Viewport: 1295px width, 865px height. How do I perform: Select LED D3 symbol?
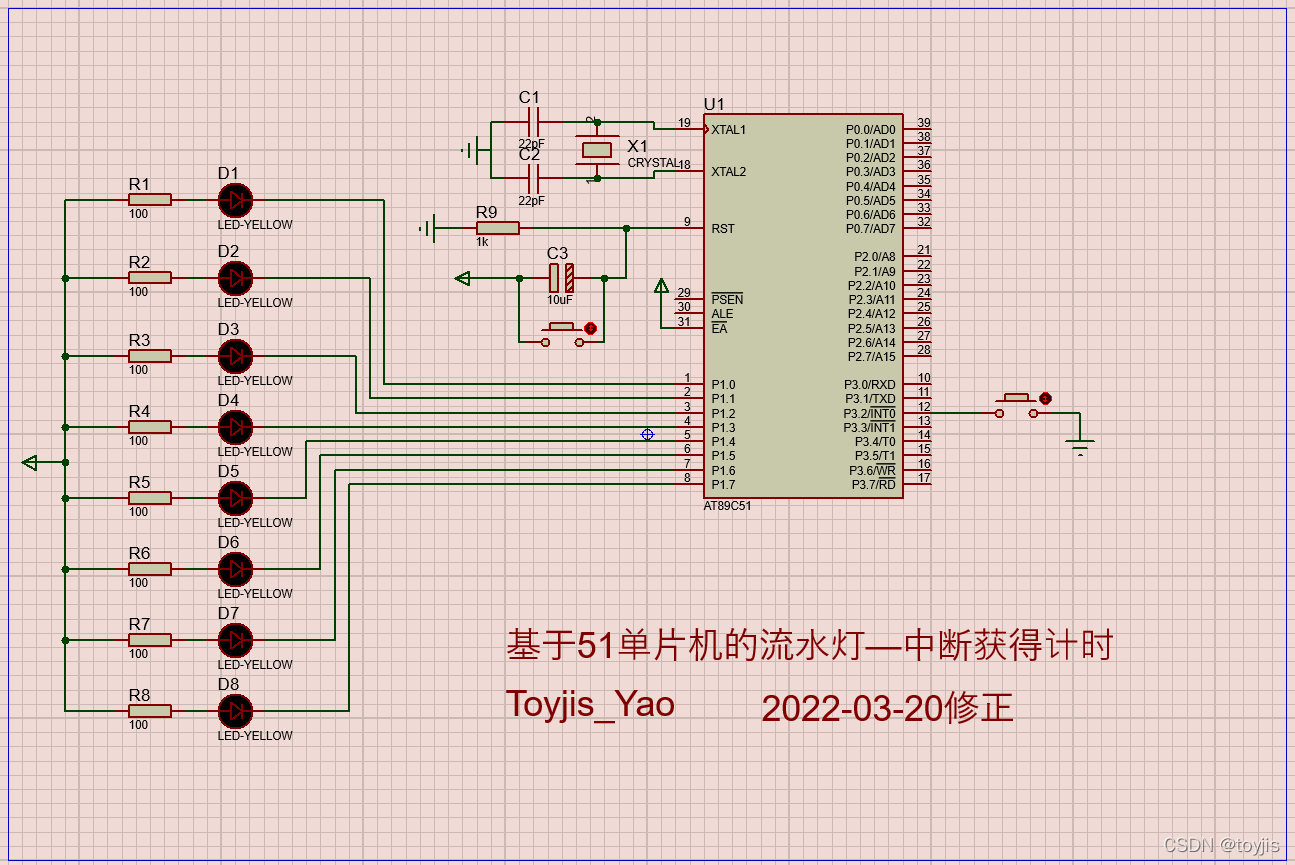pyautogui.click(x=235, y=355)
